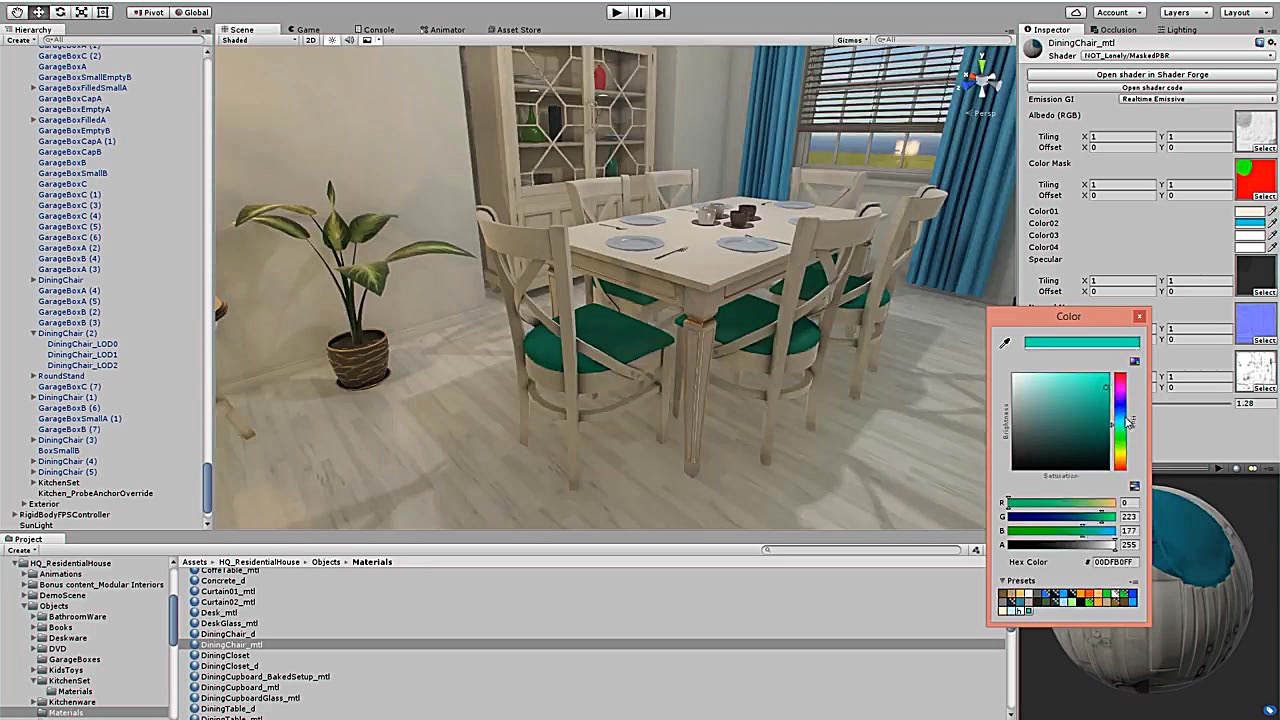Select the Rotate tool

(60, 12)
